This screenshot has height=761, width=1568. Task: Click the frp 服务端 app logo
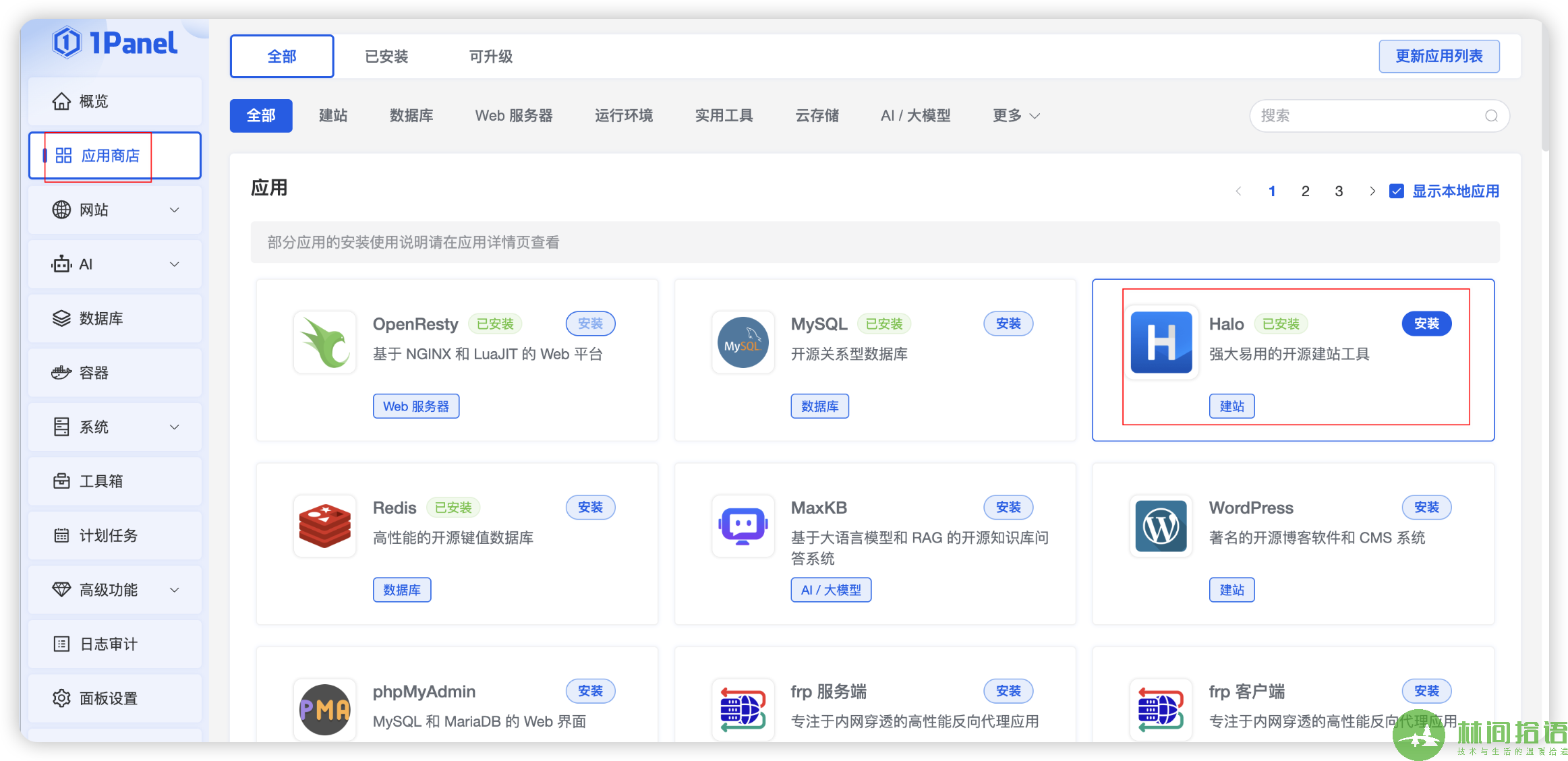pos(743,709)
